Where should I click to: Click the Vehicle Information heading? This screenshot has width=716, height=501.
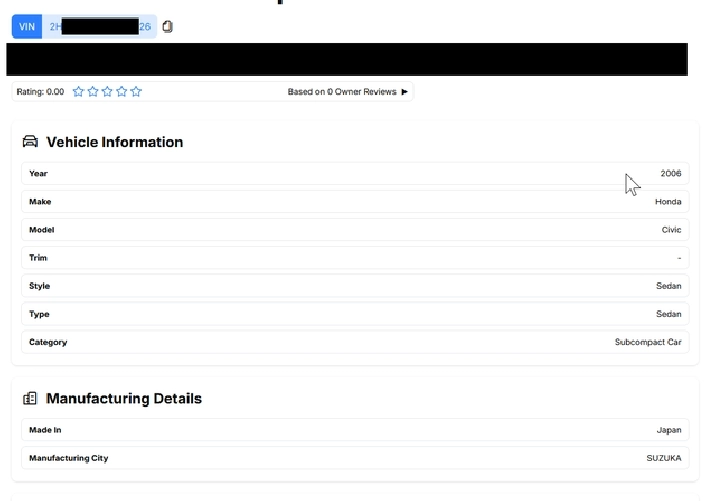tap(114, 142)
